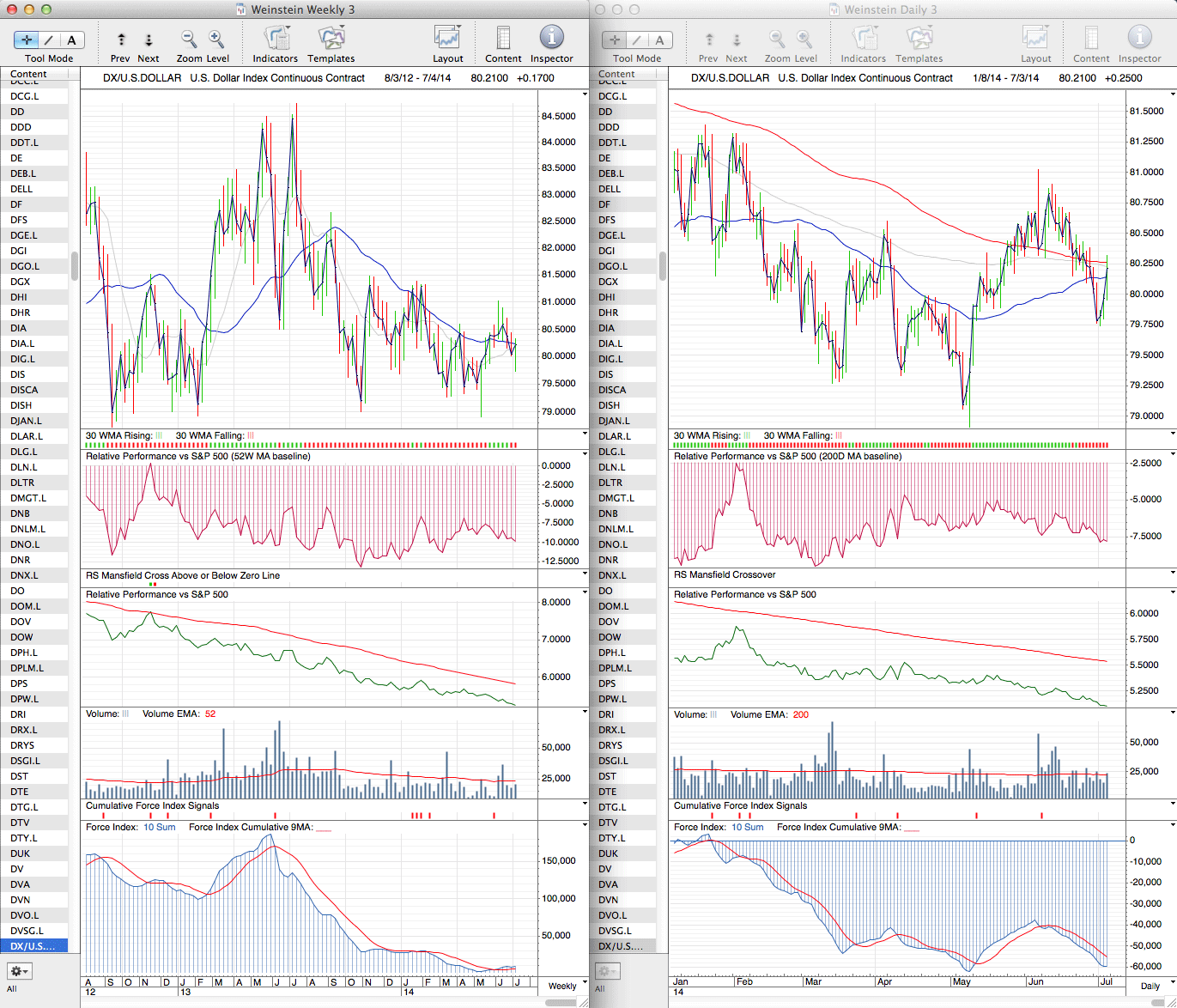Zoom out using the minus magnifier in Weekly toolbar

(x=188, y=39)
